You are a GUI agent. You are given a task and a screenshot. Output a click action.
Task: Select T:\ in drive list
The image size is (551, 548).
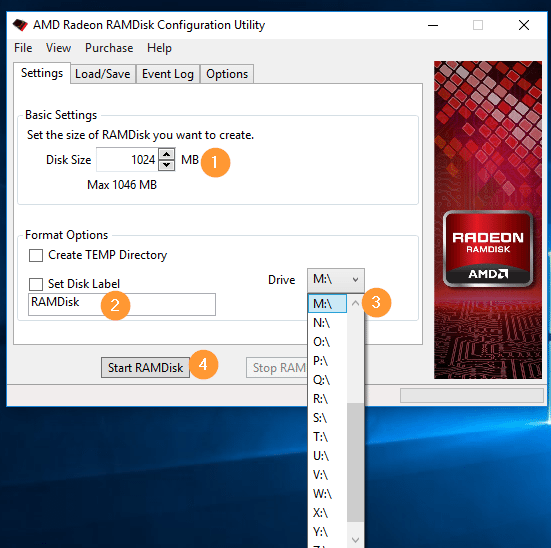(327, 437)
